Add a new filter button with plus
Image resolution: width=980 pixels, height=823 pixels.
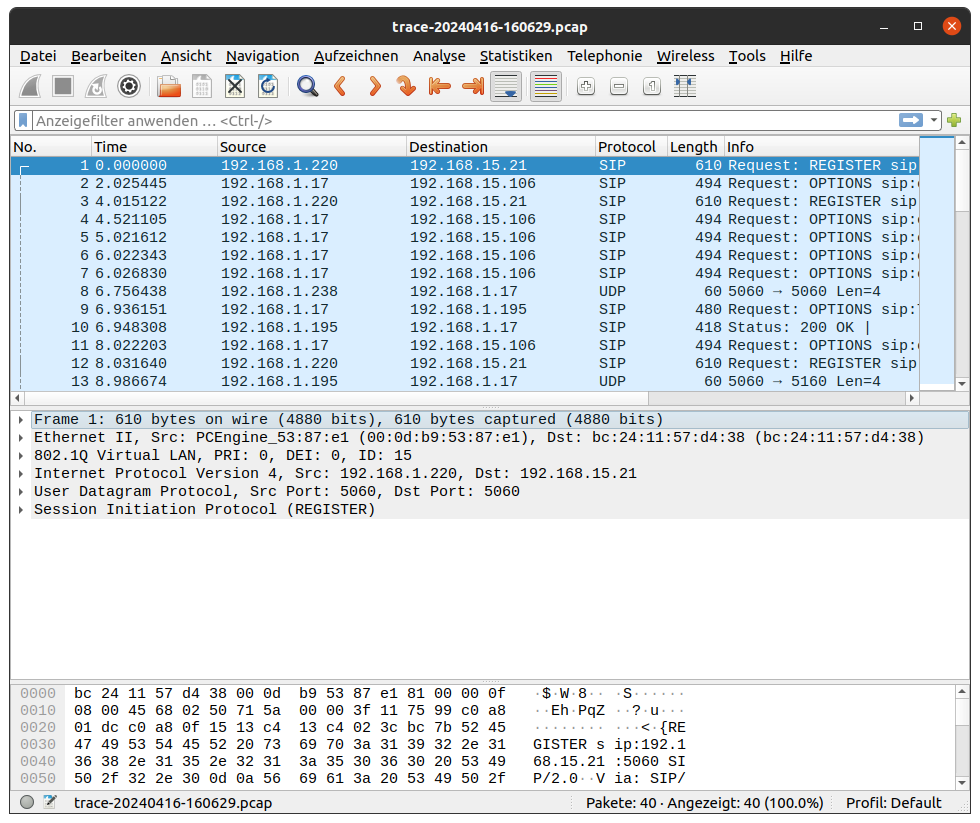pyautogui.click(x=954, y=120)
